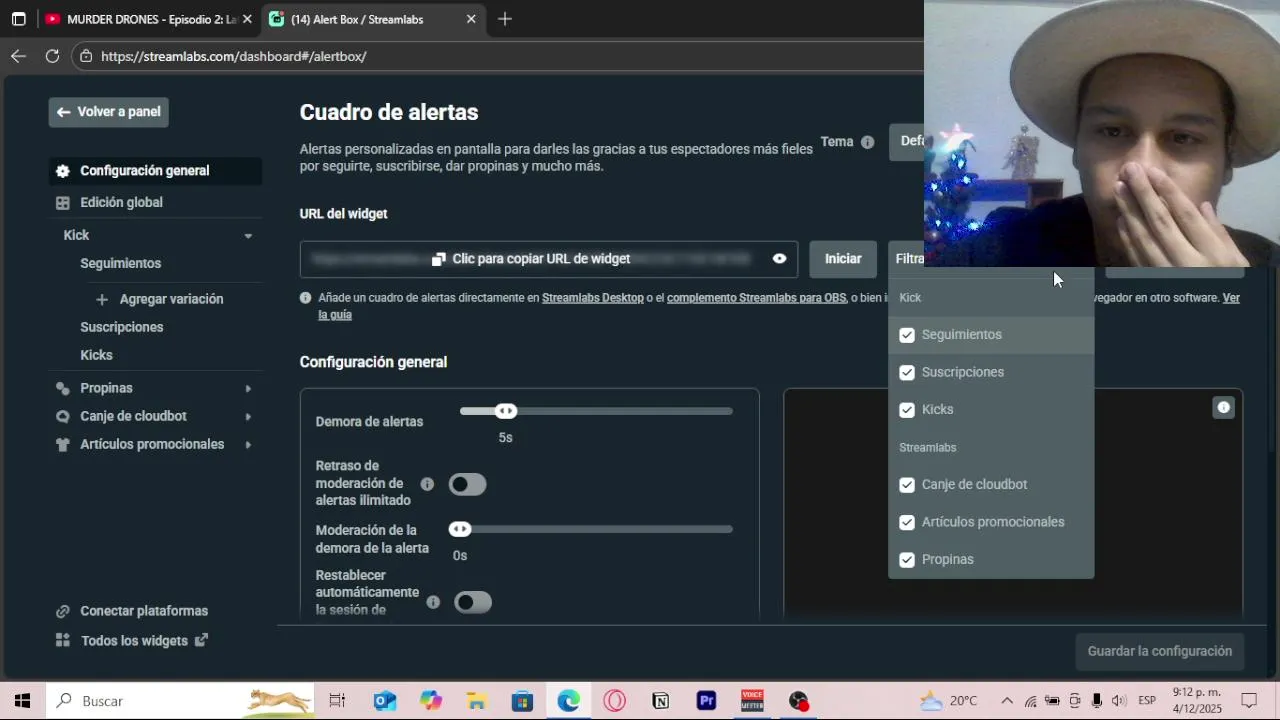Click the Demora de alertas slider handle
Image resolution: width=1280 pixels, height=720 pixels.
tap(506, 411)
